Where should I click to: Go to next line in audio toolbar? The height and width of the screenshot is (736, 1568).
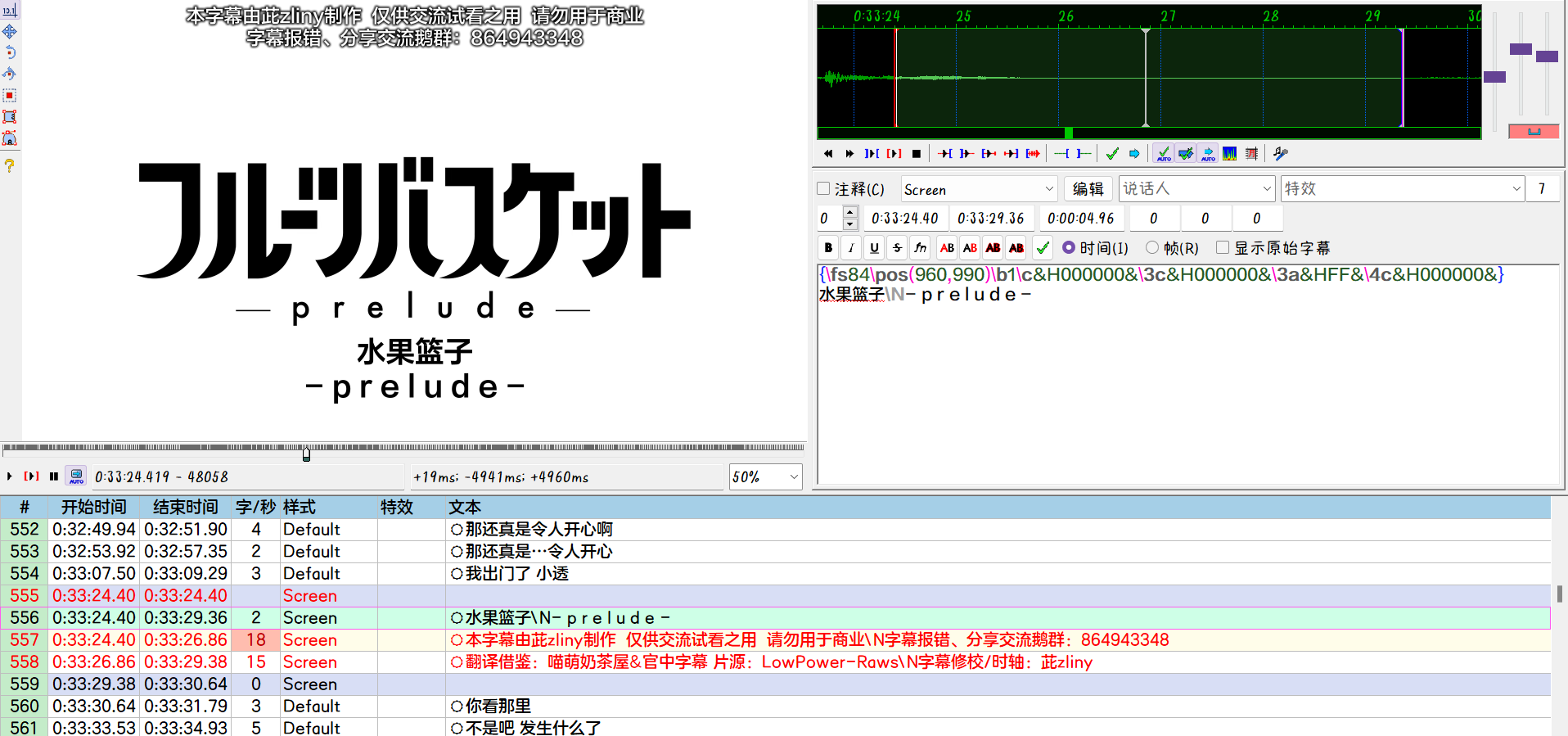[x=849, y=153]
